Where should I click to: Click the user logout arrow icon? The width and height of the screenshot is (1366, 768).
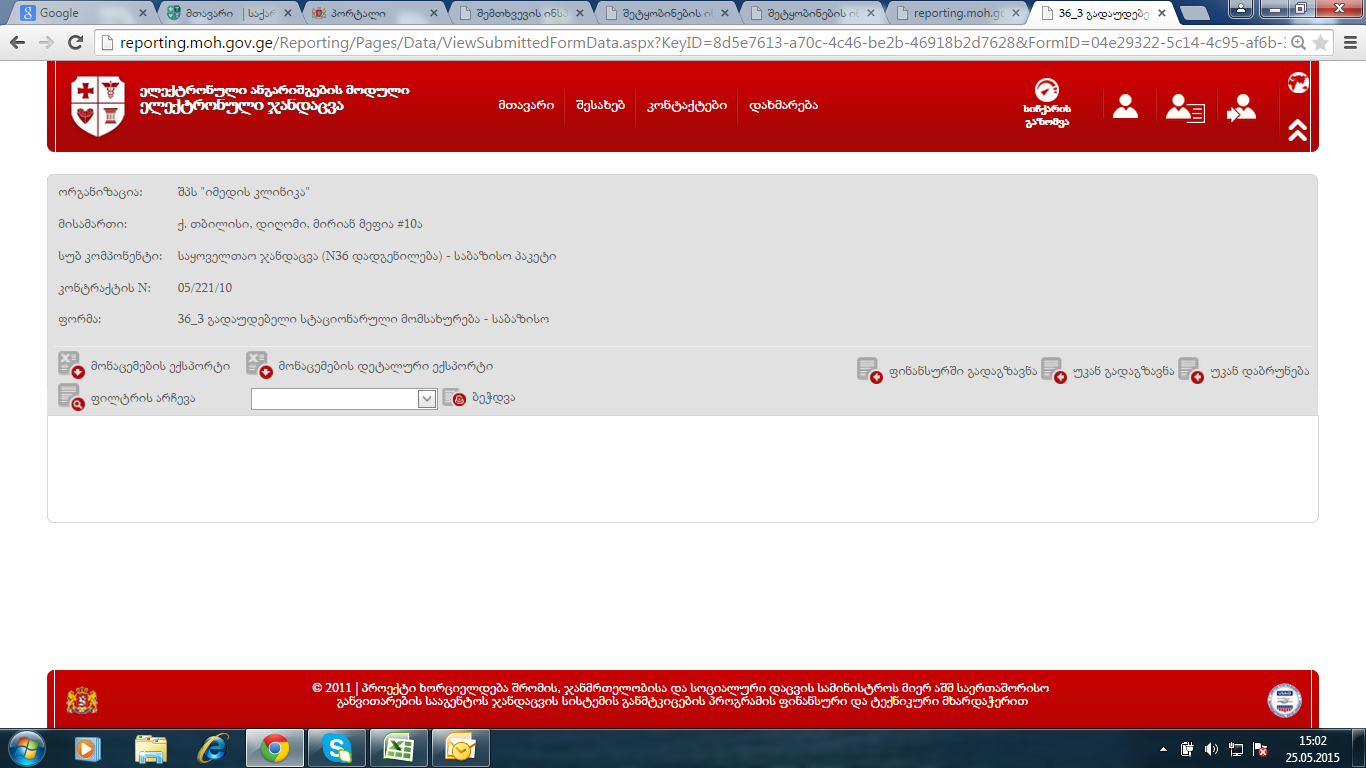click(x=1241, y=107)
